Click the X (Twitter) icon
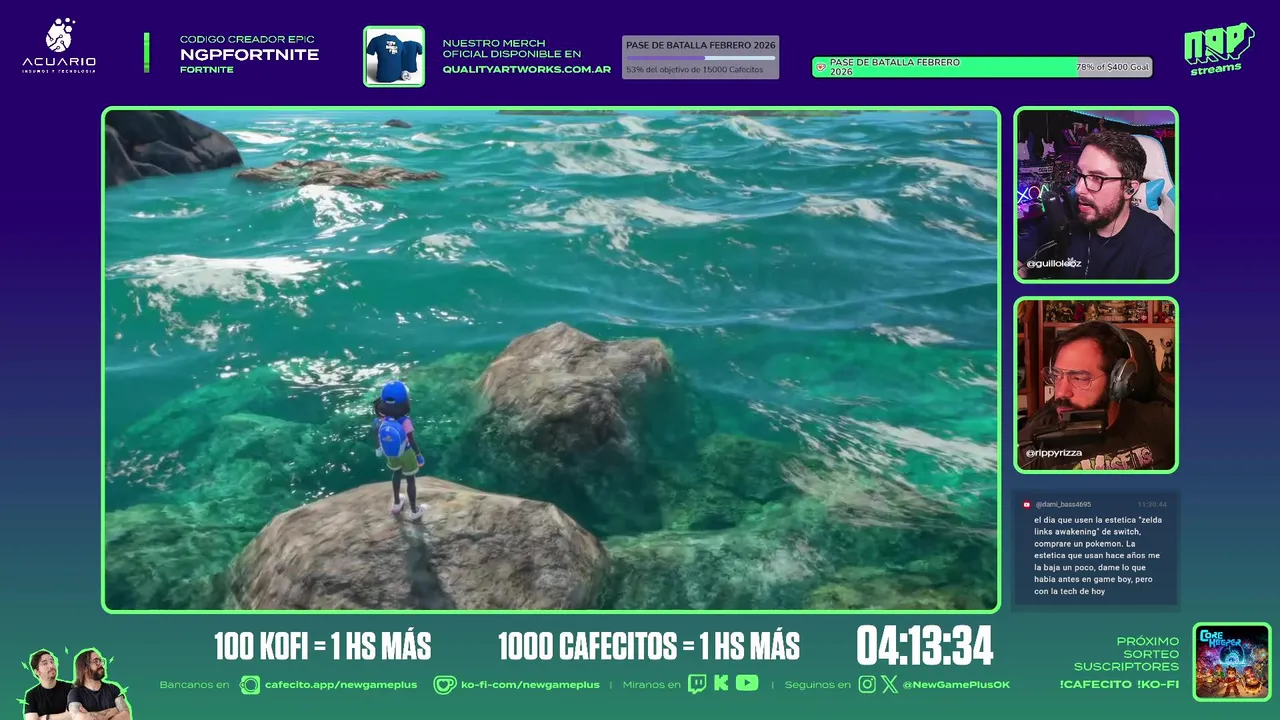Screen dimensions: 1280x720 click(890, 684)
